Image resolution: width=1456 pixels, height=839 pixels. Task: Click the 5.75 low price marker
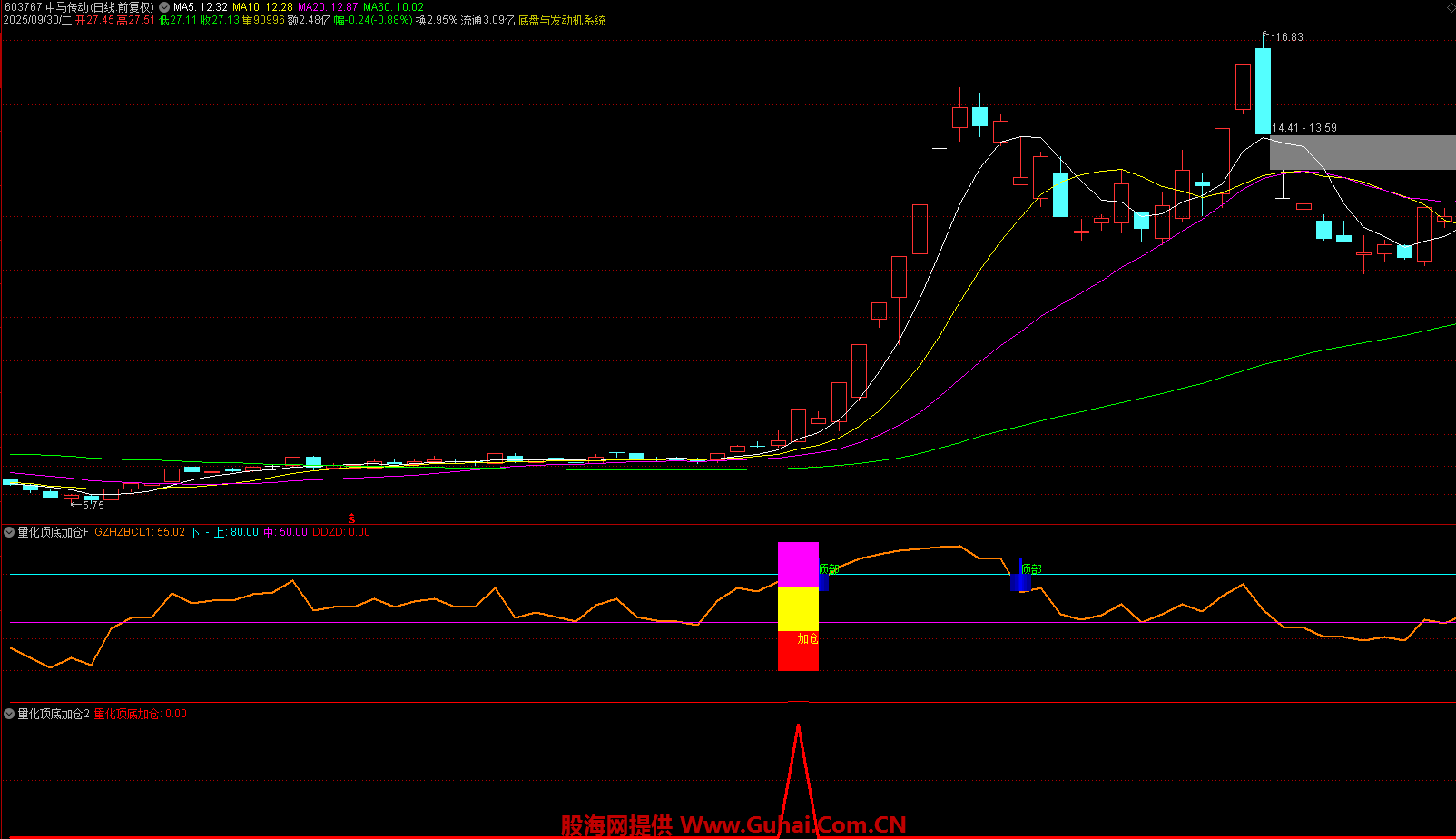pos(93,506)
